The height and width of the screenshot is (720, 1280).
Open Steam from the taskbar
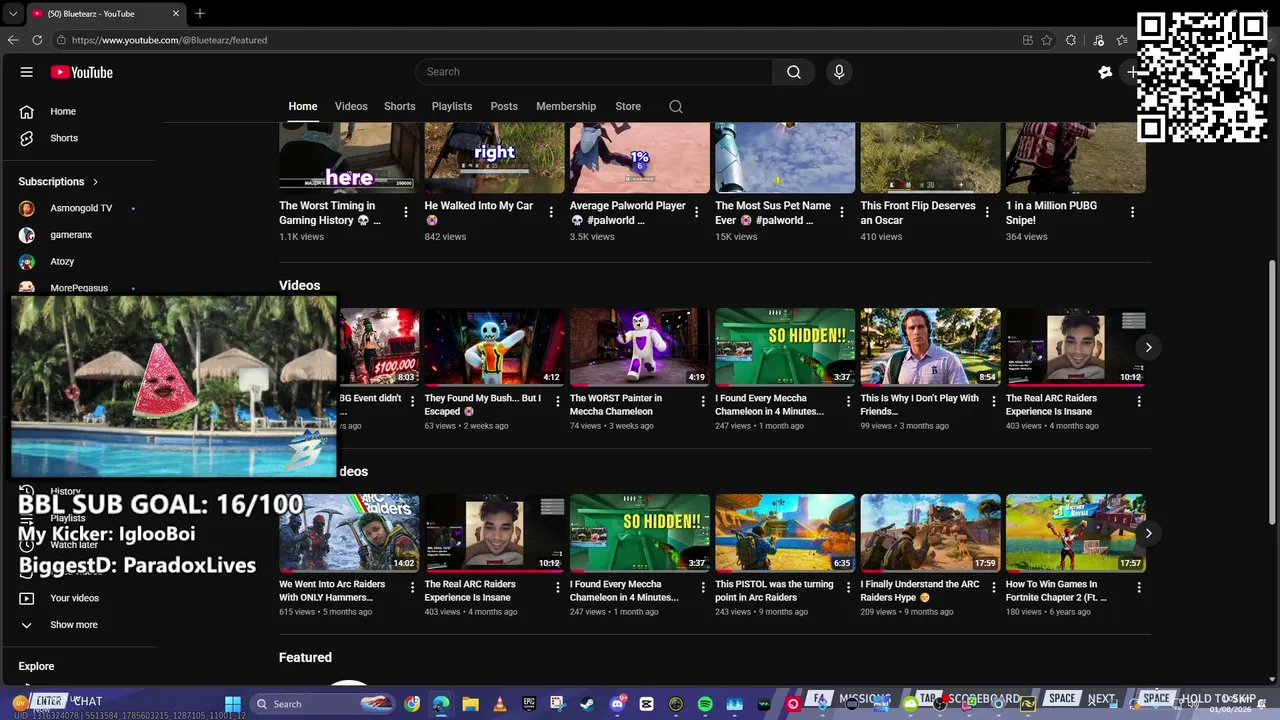[x=587, y=704]
